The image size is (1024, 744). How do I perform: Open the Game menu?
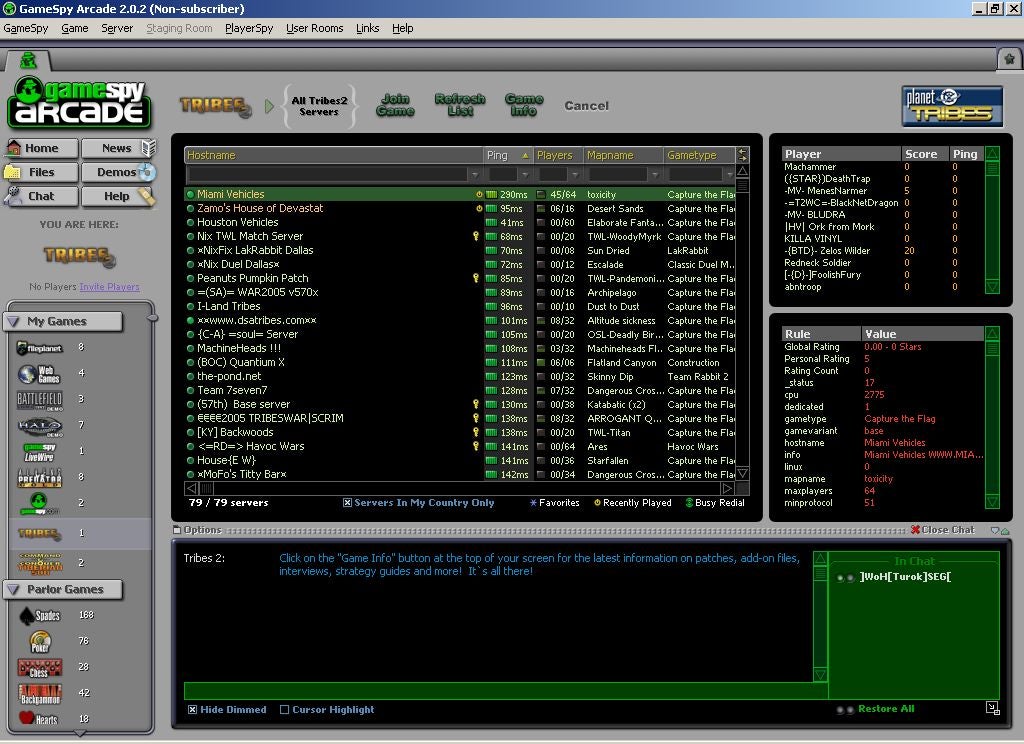[x=74, y=28]
